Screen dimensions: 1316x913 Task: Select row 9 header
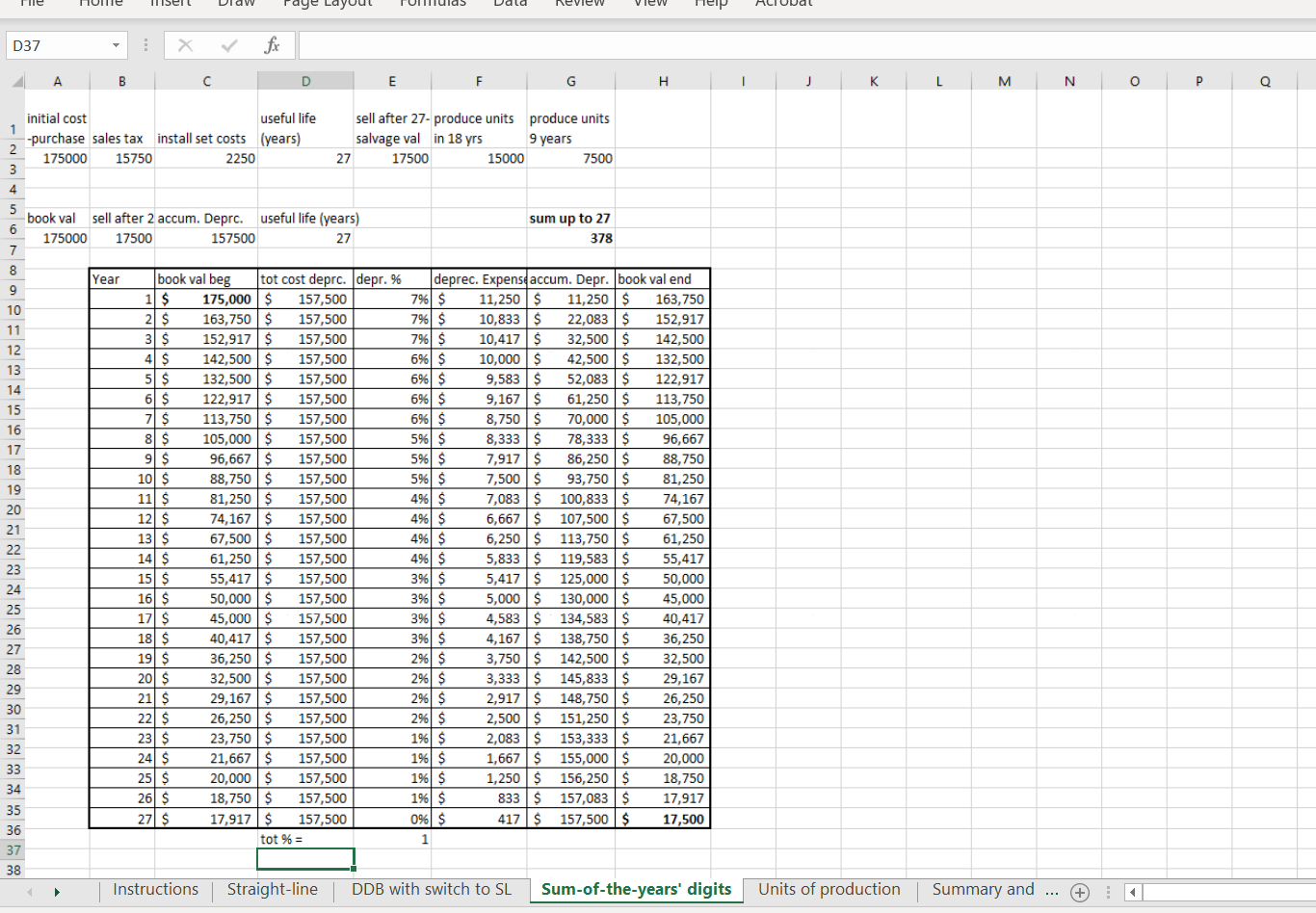click(13, 290)
